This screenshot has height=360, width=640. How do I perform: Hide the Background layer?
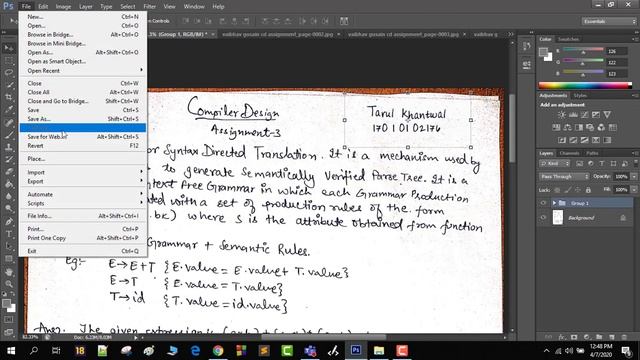pos(543,218)
